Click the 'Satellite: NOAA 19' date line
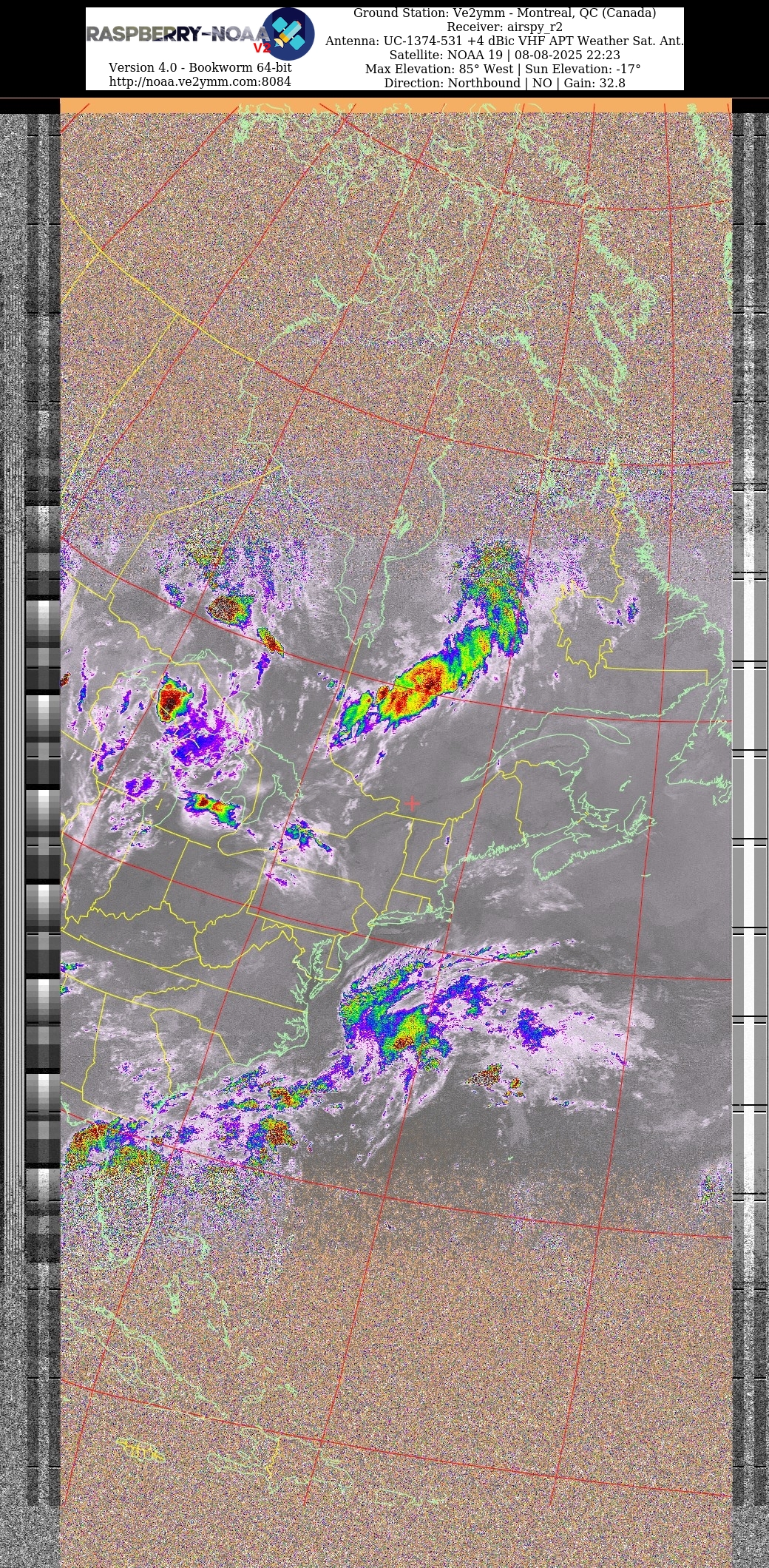The height and width of the screenshot is (1568, 769). click(x=504, y=55)
